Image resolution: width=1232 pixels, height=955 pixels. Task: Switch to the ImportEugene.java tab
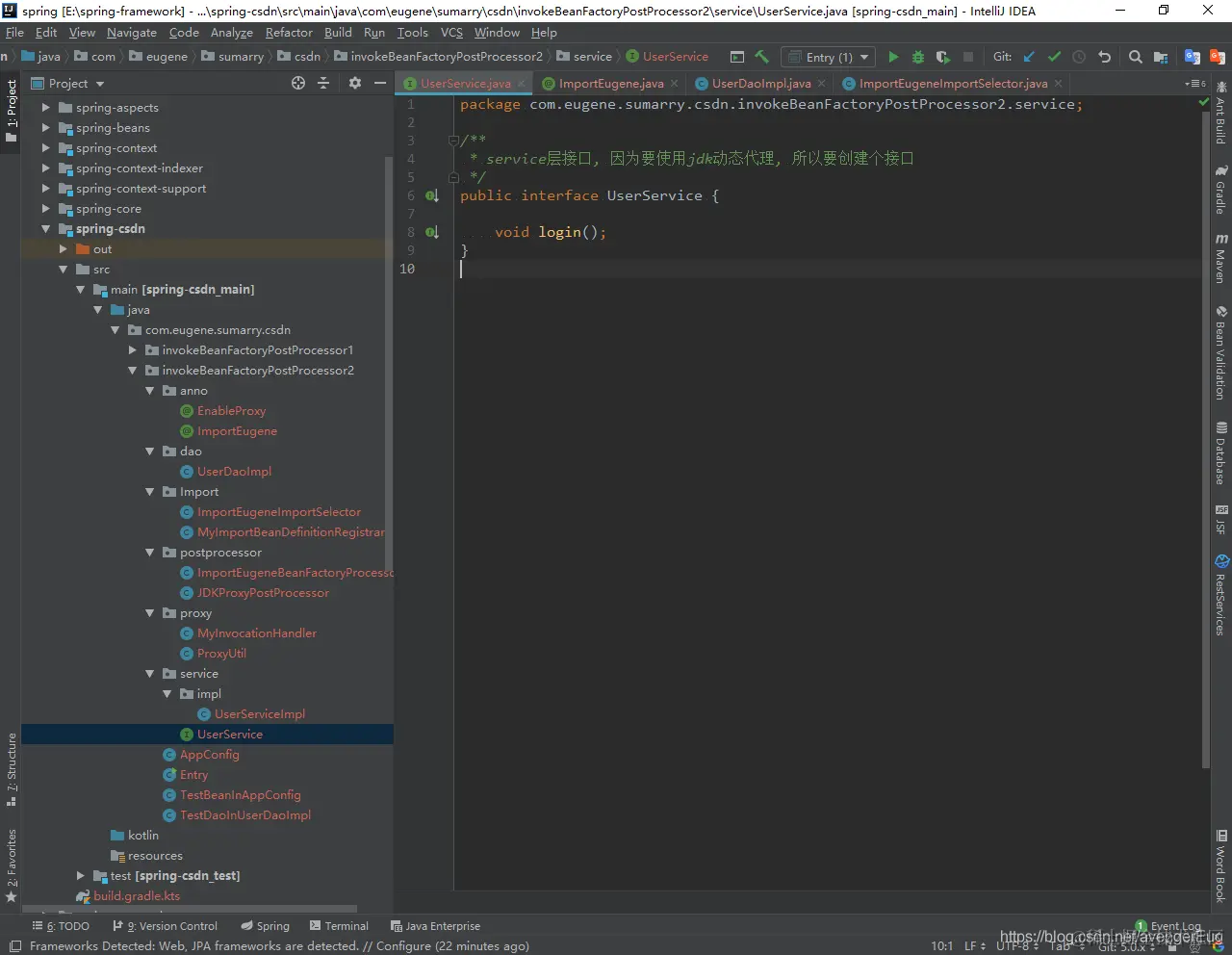pyautogui.click(x=610, y=84)
